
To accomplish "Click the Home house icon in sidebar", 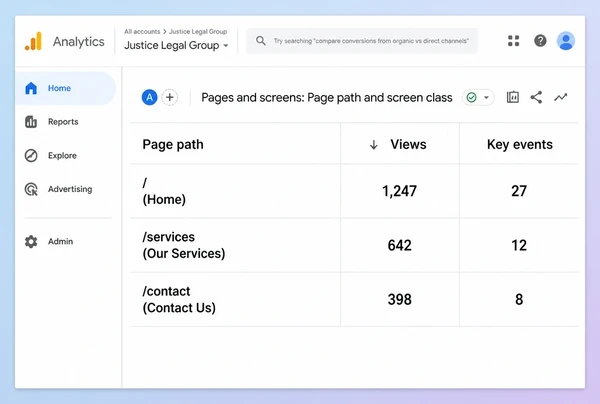I will 31,88.
